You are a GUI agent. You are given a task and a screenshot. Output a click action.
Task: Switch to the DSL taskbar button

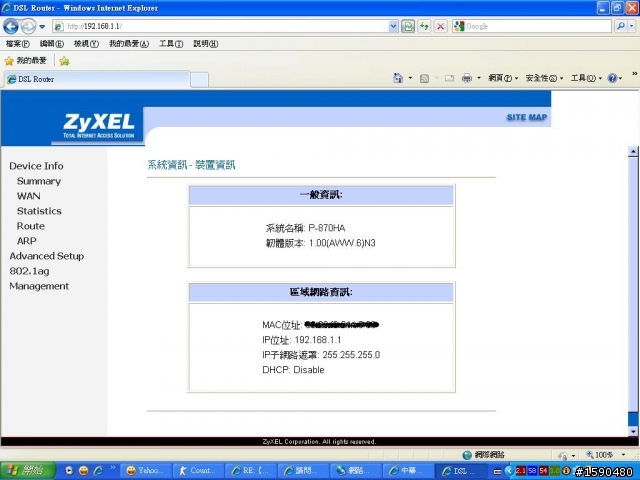tap(460, 471)
